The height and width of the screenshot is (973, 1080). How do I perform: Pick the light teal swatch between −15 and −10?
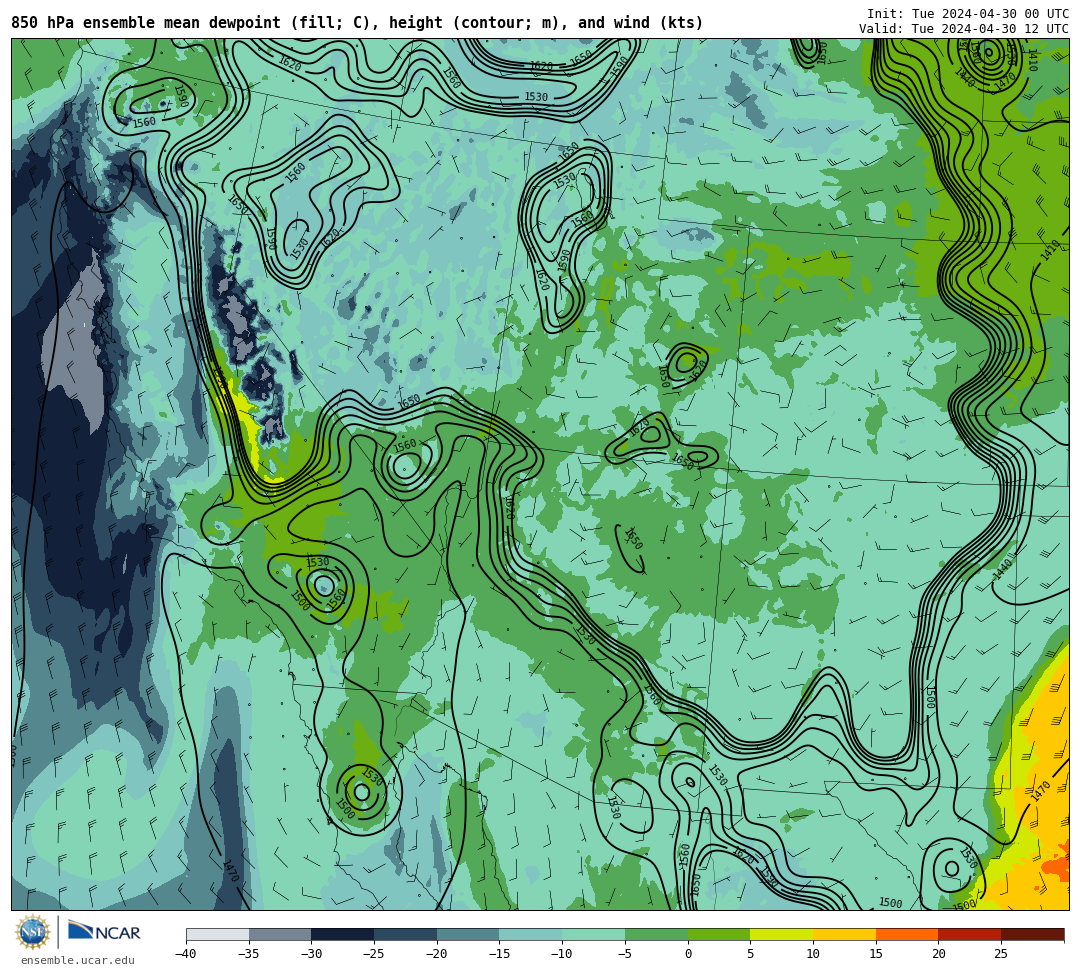(531, 934)
